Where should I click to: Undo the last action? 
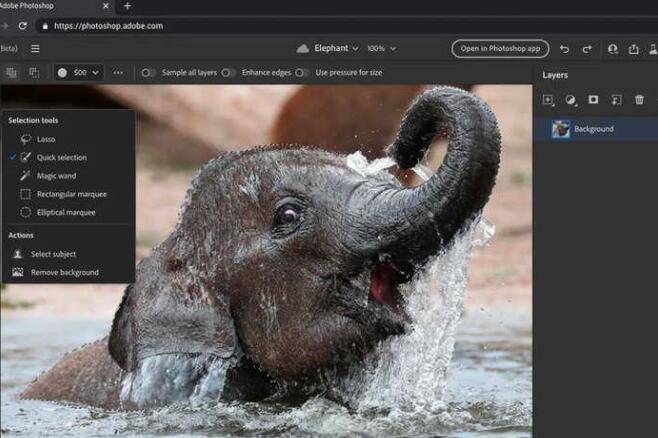[x=564, y=49]
